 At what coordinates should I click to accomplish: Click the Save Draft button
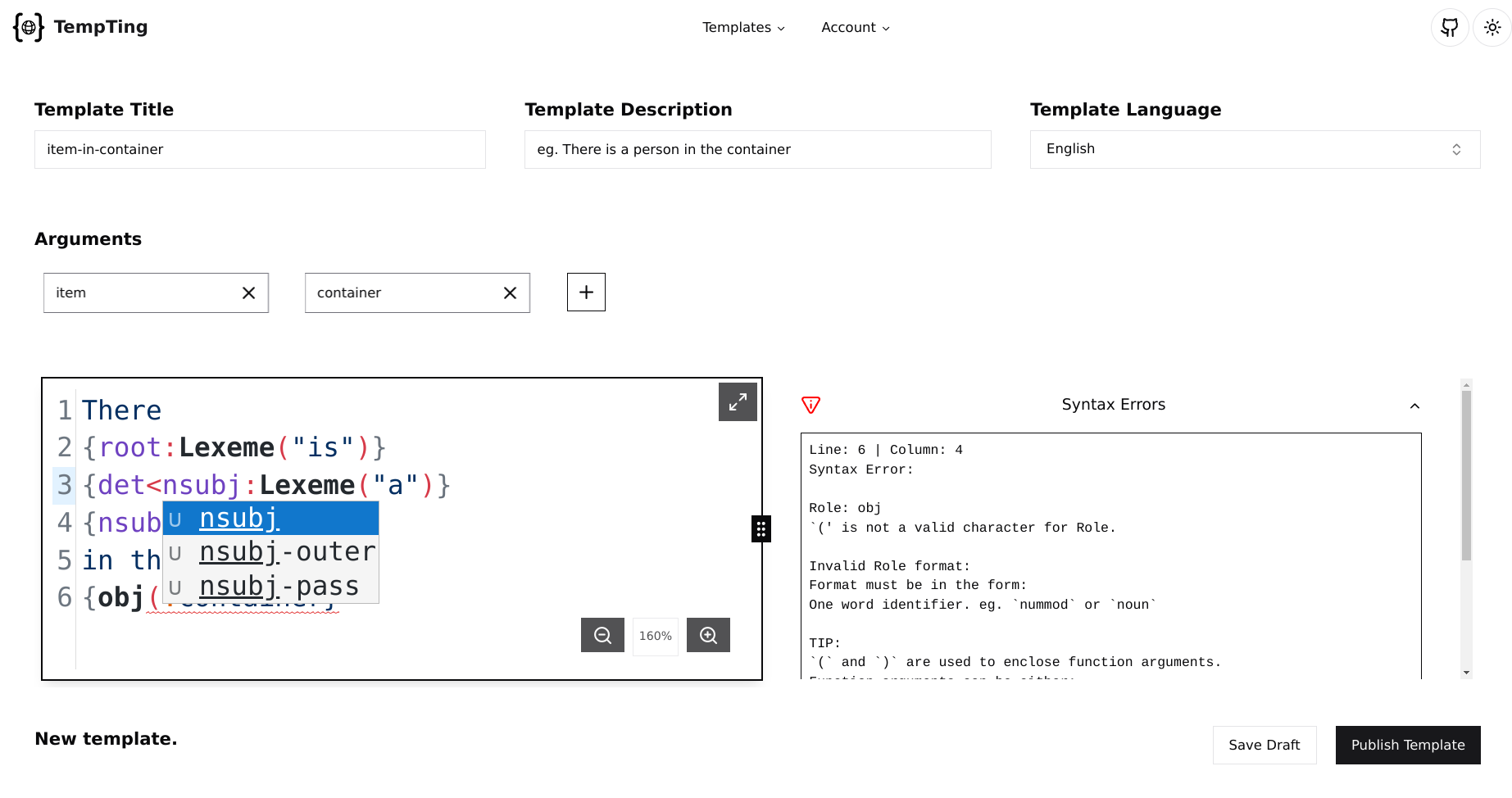pos(1264,745)
